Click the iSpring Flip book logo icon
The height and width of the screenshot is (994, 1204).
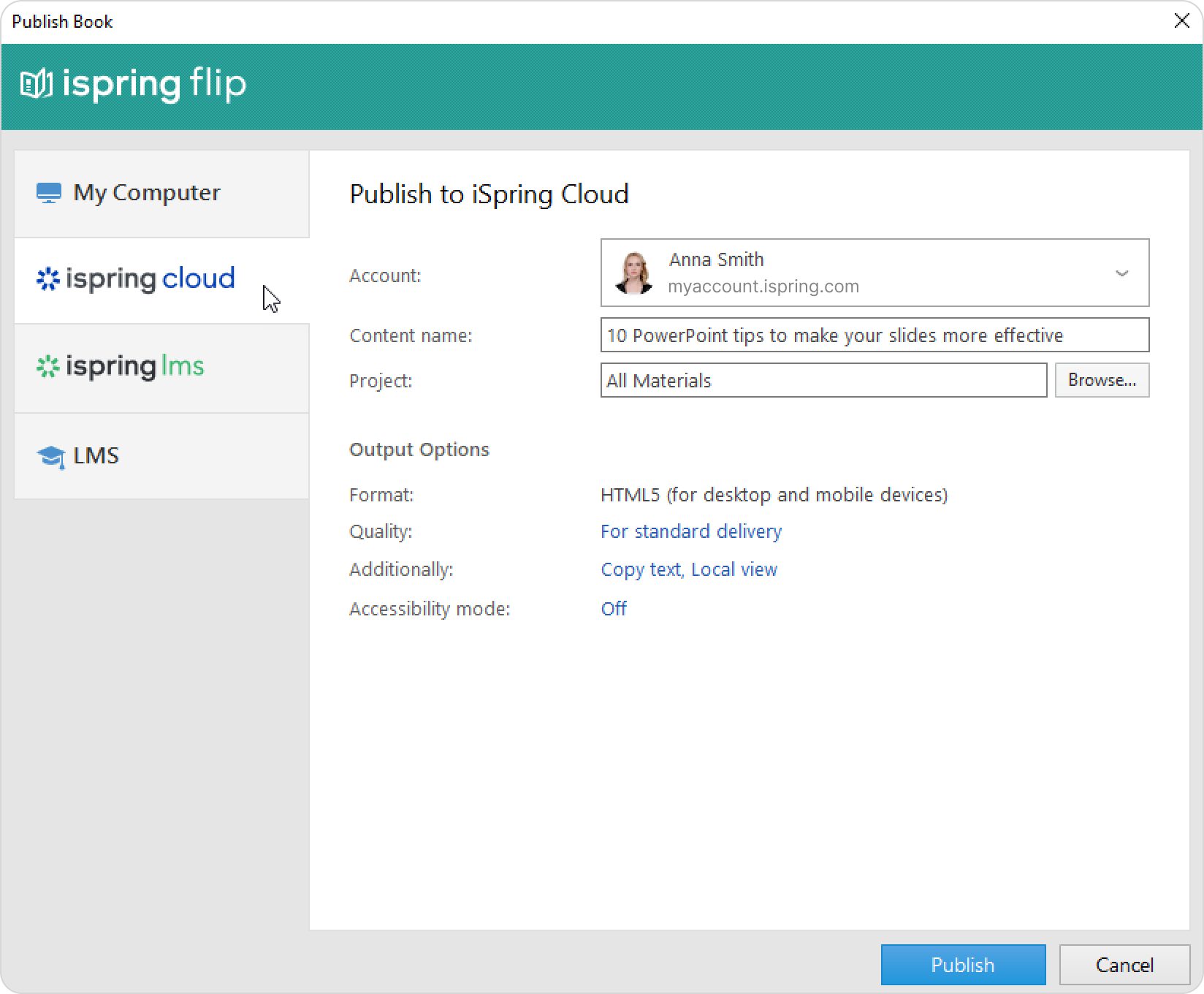36,84
